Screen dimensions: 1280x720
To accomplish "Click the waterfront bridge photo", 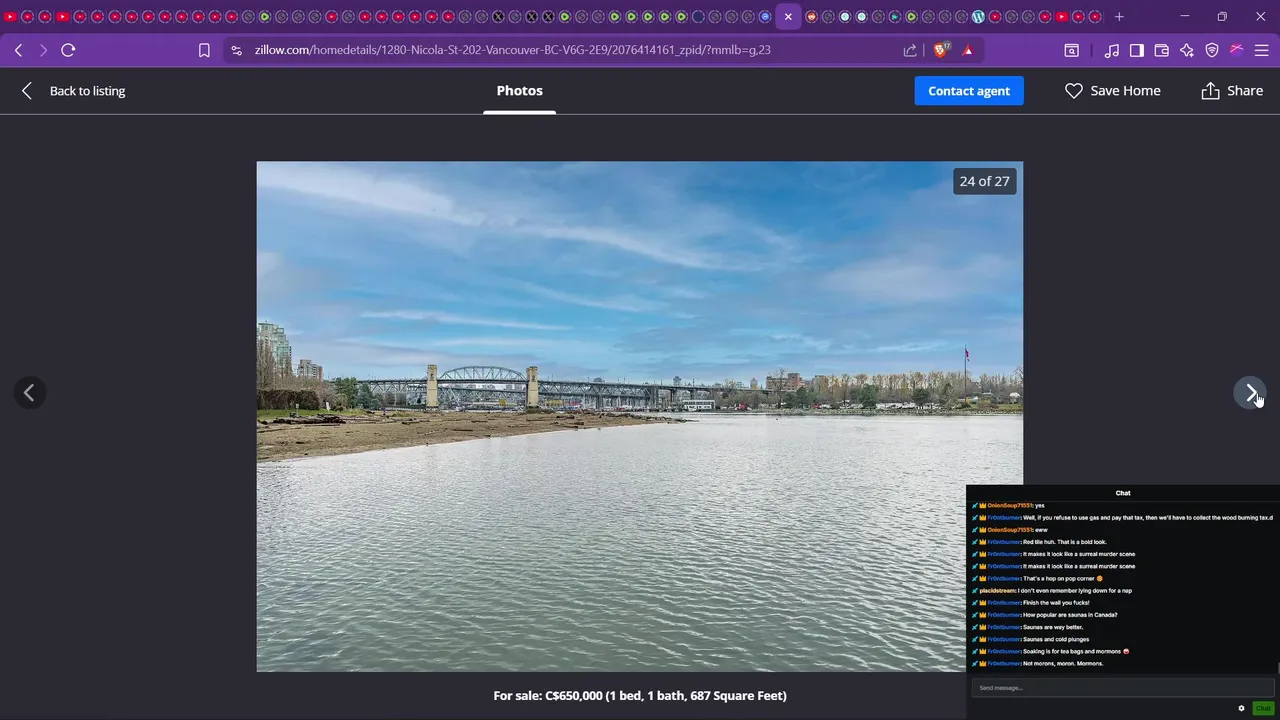I will (640, 417).
